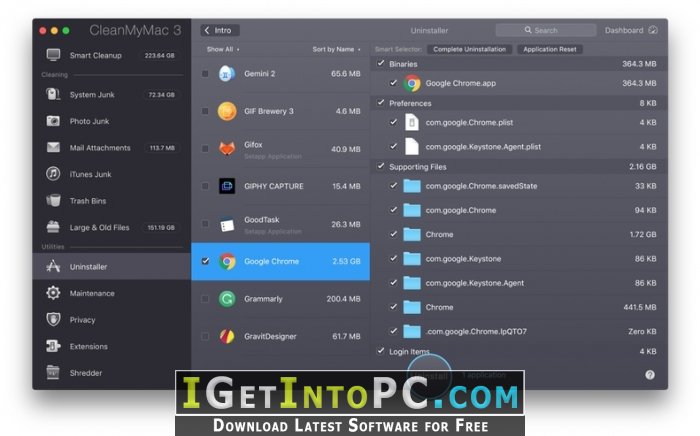Select the GoodTask app name

click(262, 220)
